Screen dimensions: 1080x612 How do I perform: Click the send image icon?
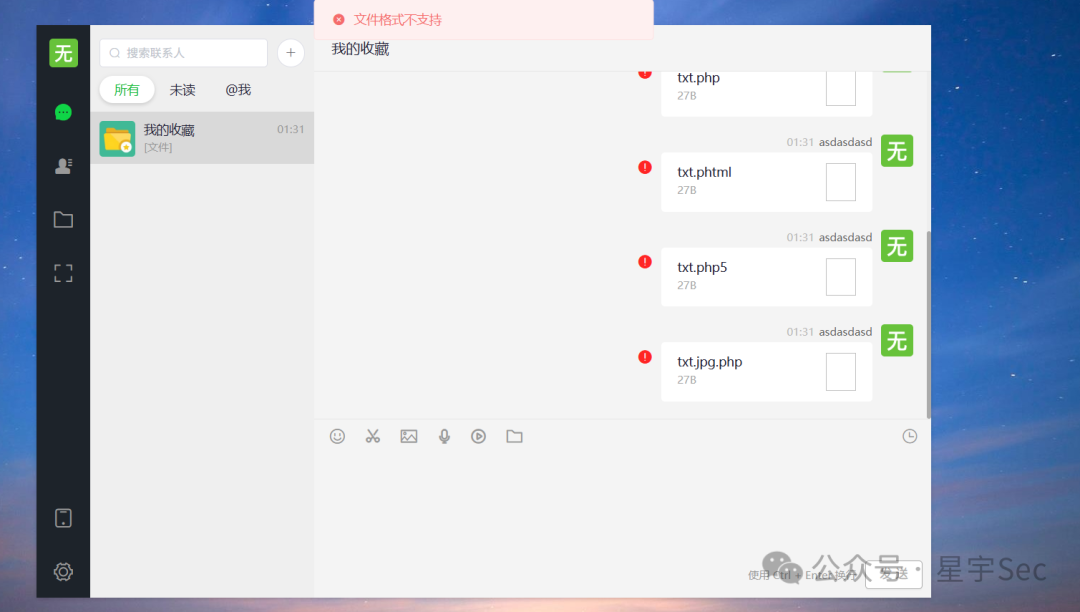(408, 436)
